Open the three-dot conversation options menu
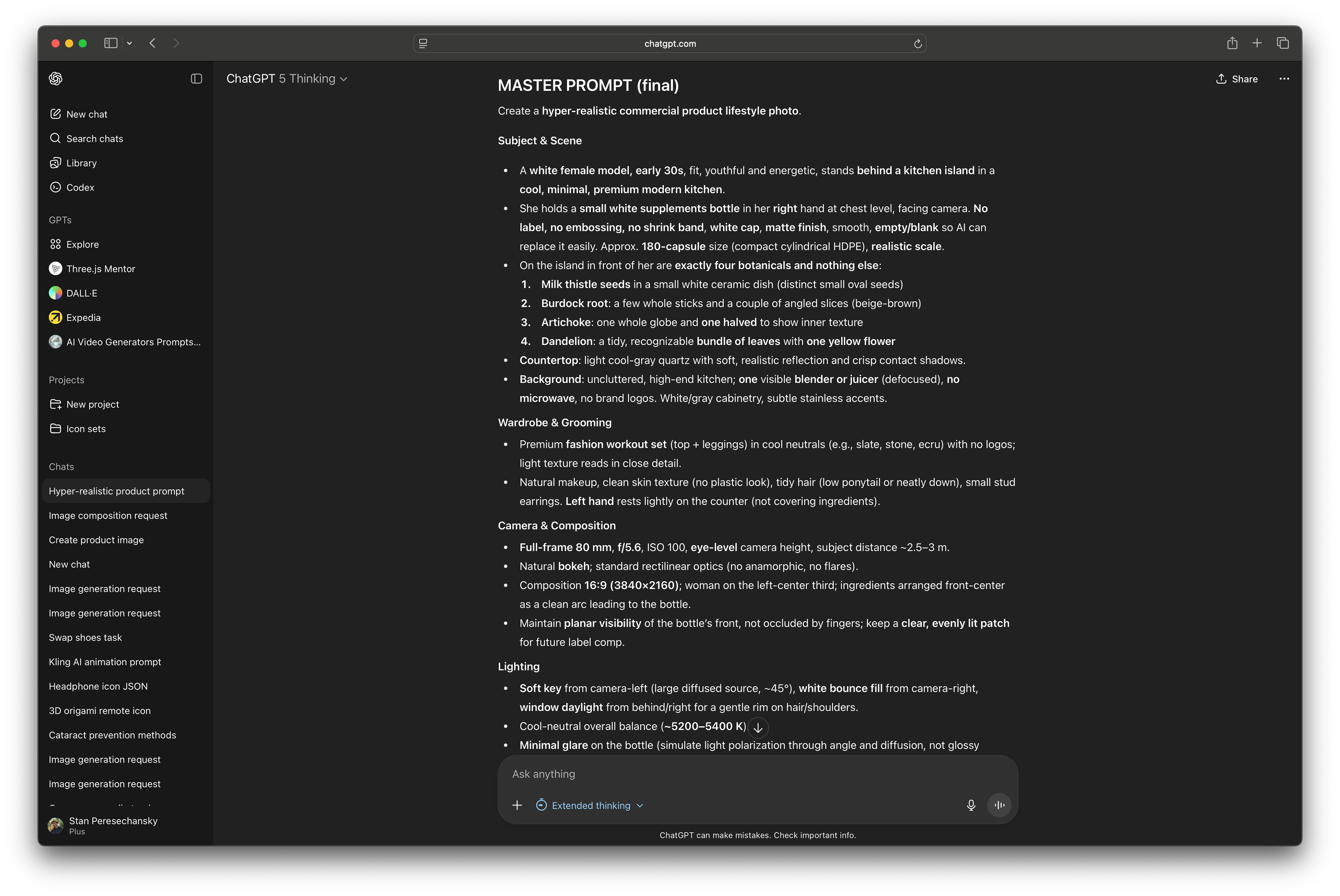Screen dimensions: 1340x896 tap(1284, 79)
